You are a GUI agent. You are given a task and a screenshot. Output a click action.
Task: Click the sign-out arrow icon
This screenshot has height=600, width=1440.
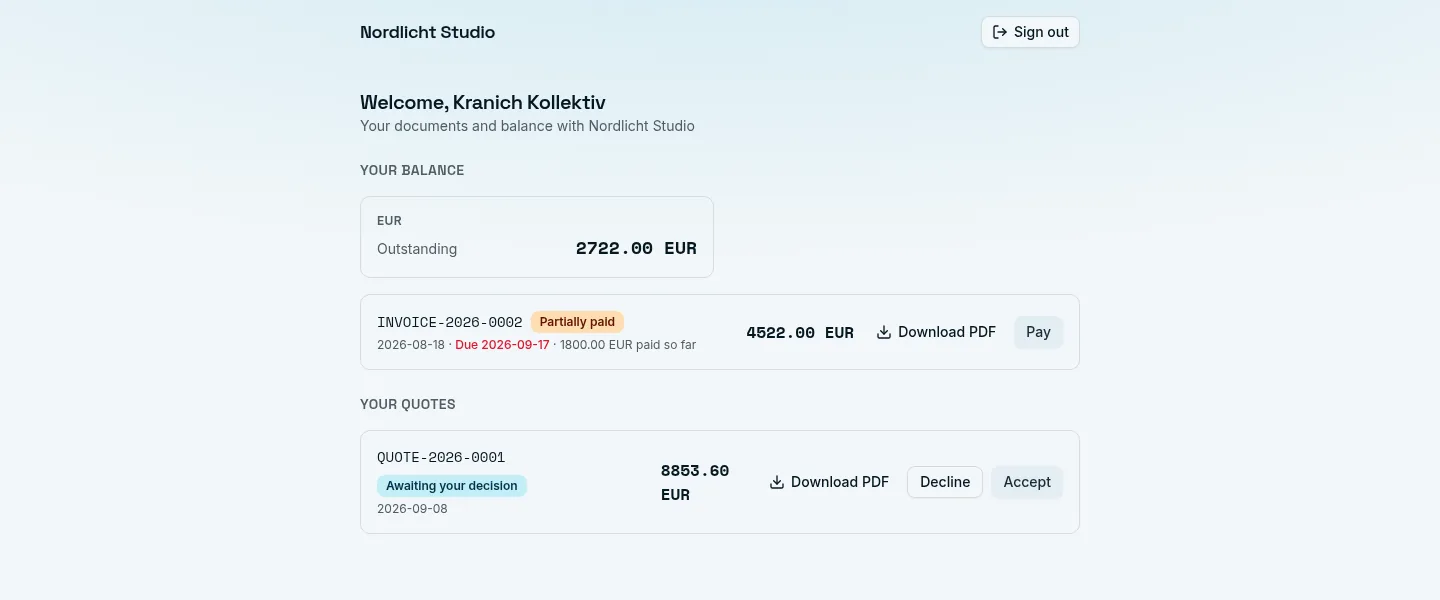(999, 32)
